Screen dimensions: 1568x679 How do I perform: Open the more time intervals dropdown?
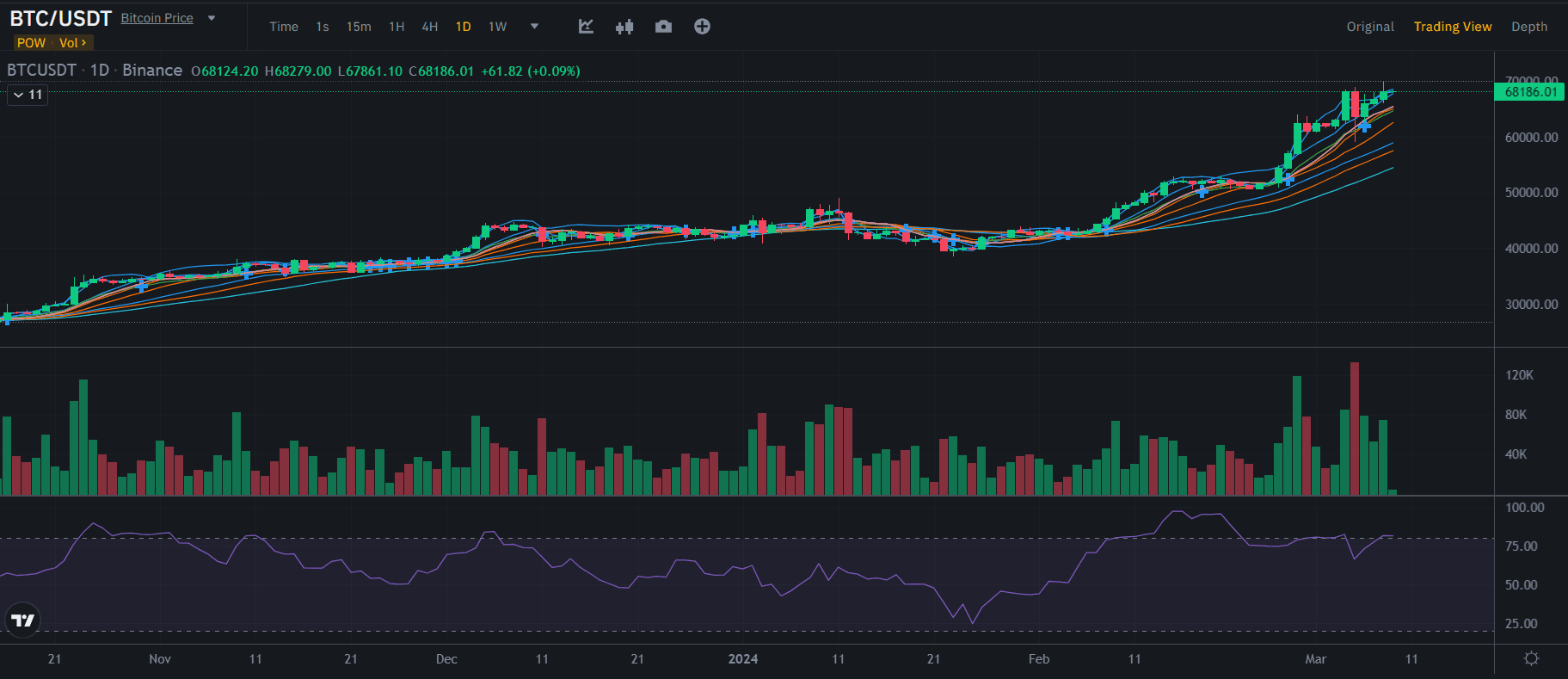[534, 27]
